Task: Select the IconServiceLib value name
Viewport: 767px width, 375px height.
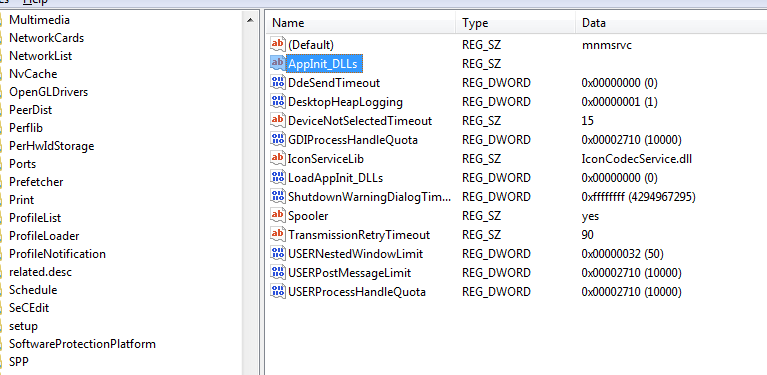Action: click(x=326, y=159)
